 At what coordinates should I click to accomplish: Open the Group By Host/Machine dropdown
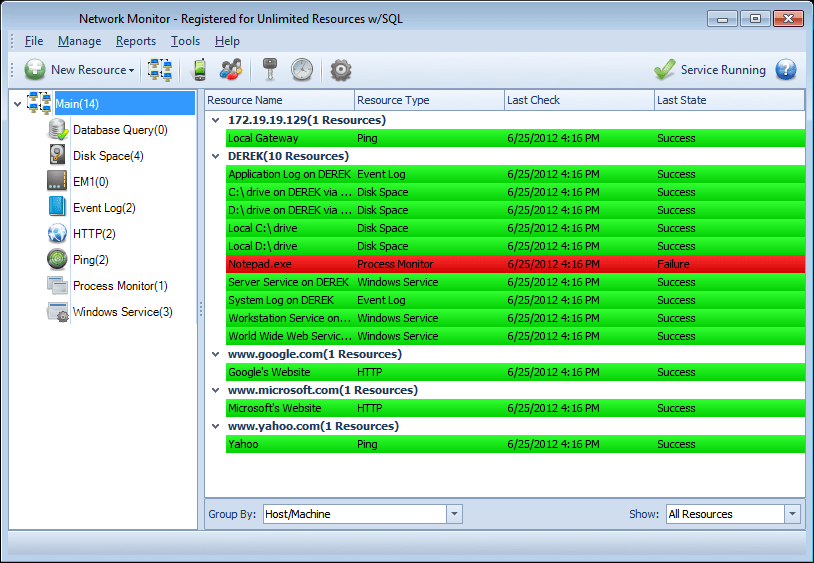coord(454,514)
